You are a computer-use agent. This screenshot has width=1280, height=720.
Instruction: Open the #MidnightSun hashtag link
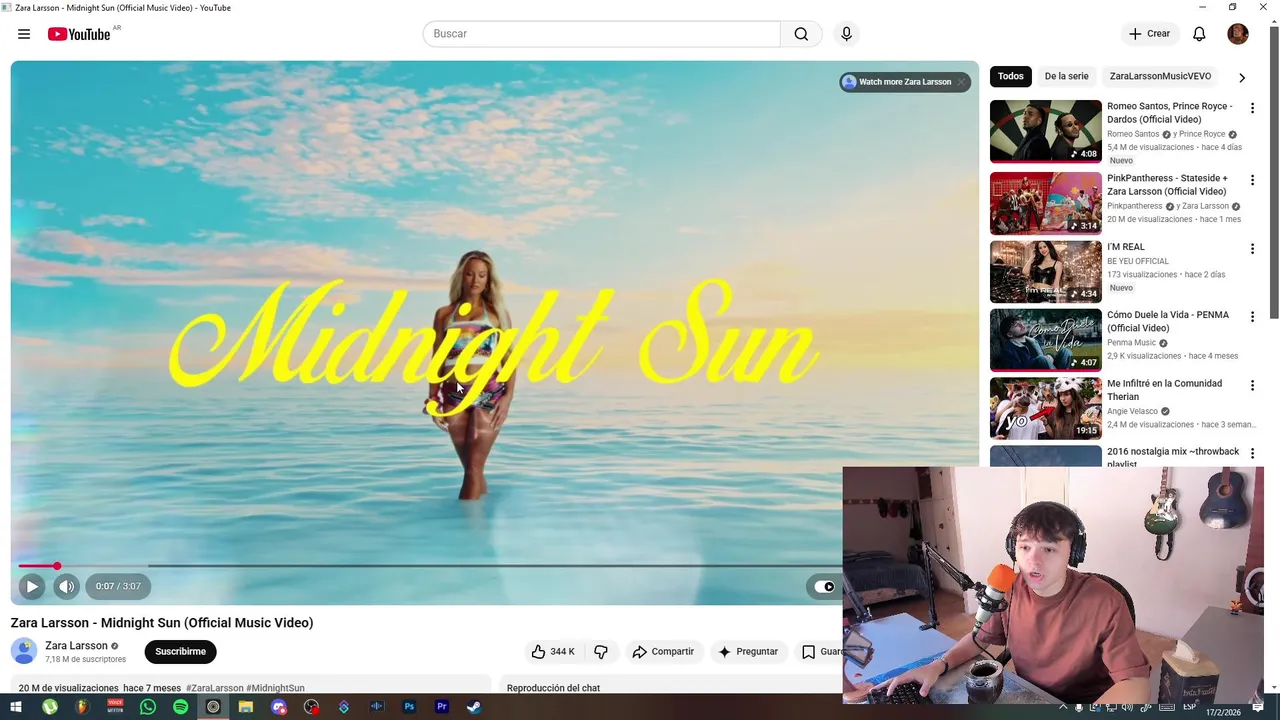point(276,688)
